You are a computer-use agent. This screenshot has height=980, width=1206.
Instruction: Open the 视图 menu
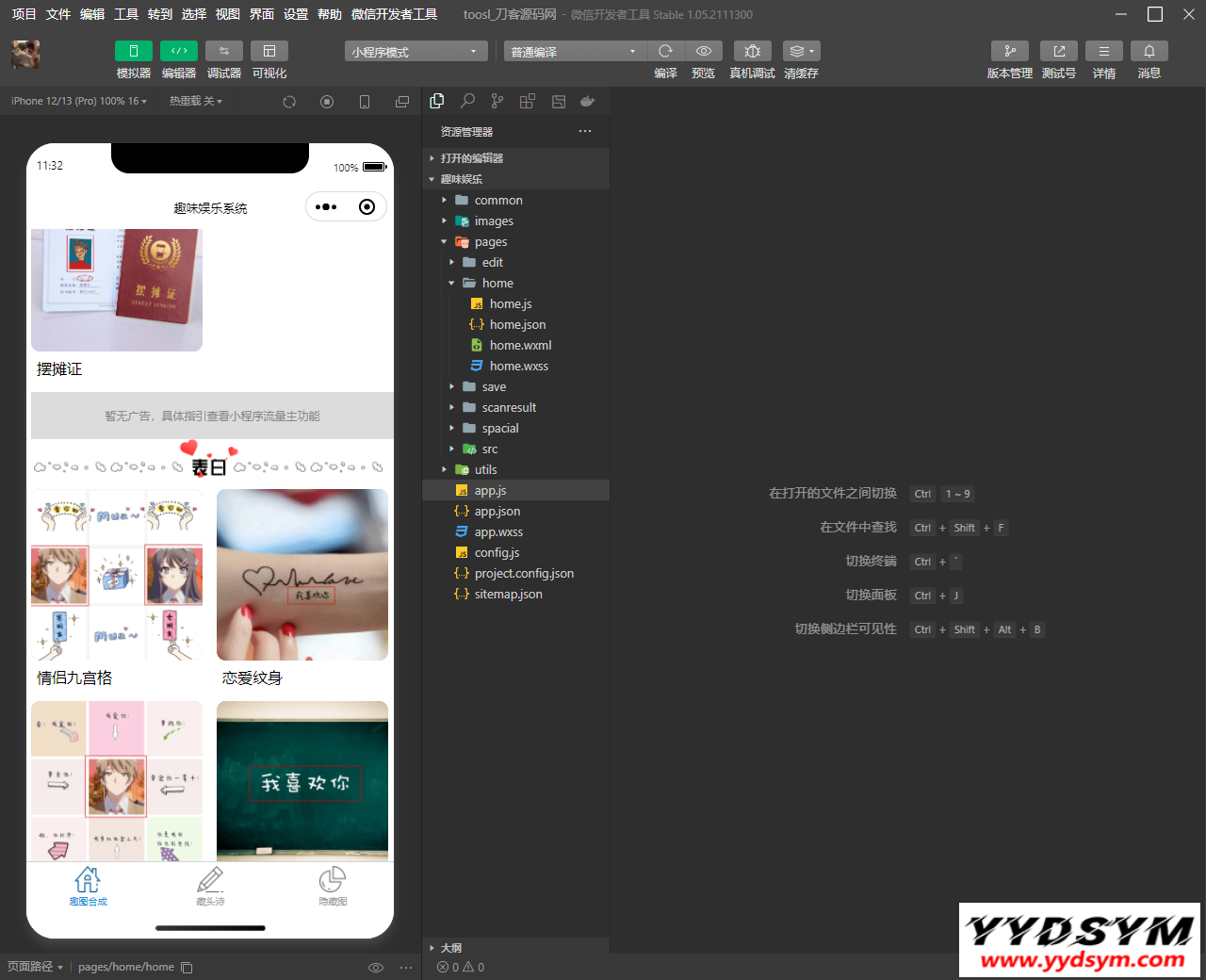click(227, 14)
